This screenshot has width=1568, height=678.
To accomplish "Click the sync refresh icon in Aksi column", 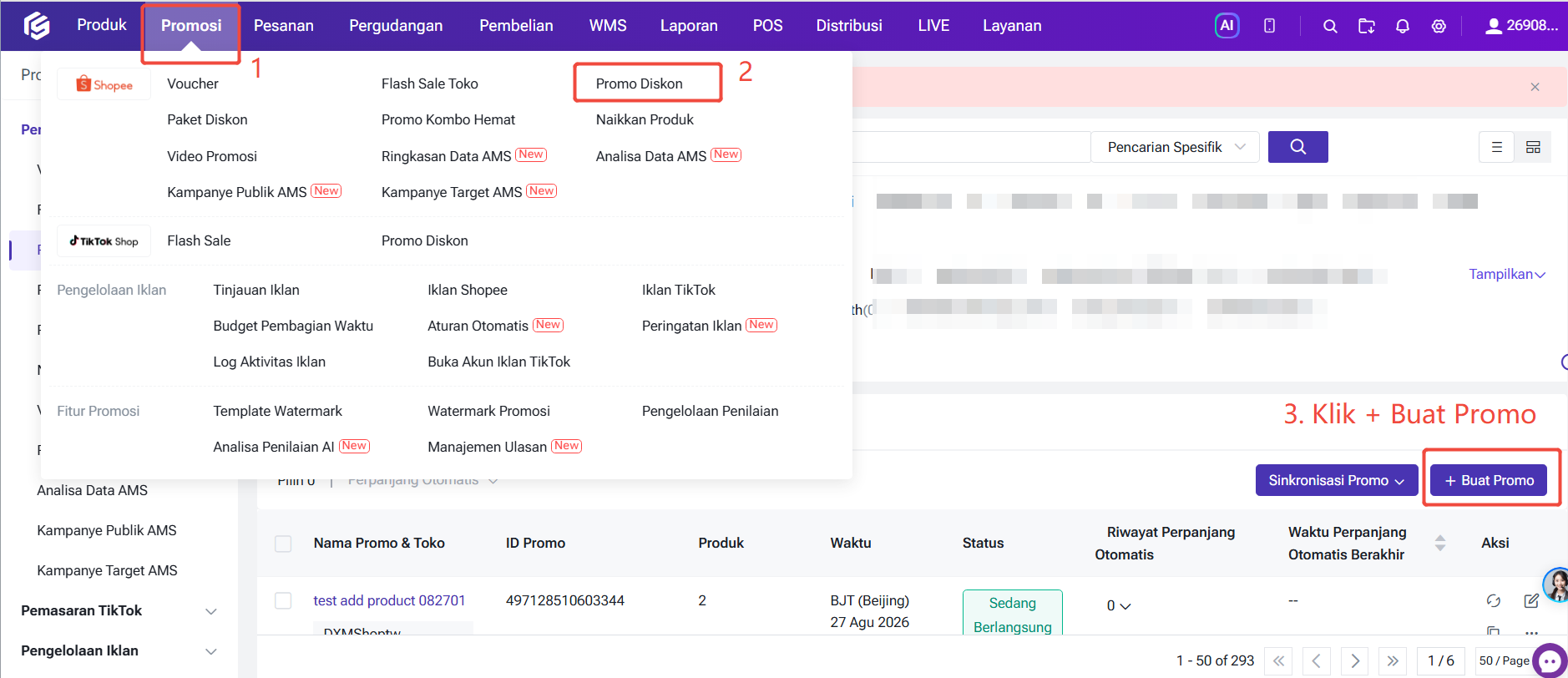I will (1494, 600).
